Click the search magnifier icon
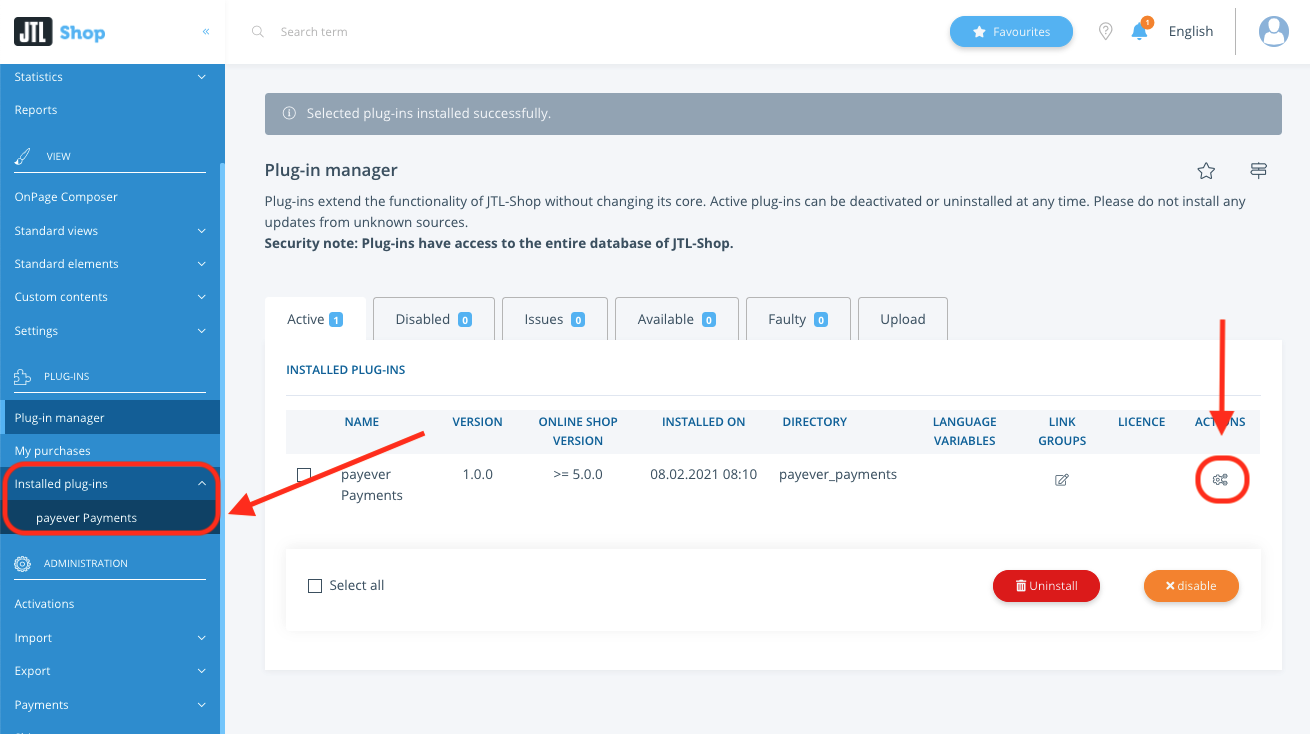 click(x=258, y=32)
